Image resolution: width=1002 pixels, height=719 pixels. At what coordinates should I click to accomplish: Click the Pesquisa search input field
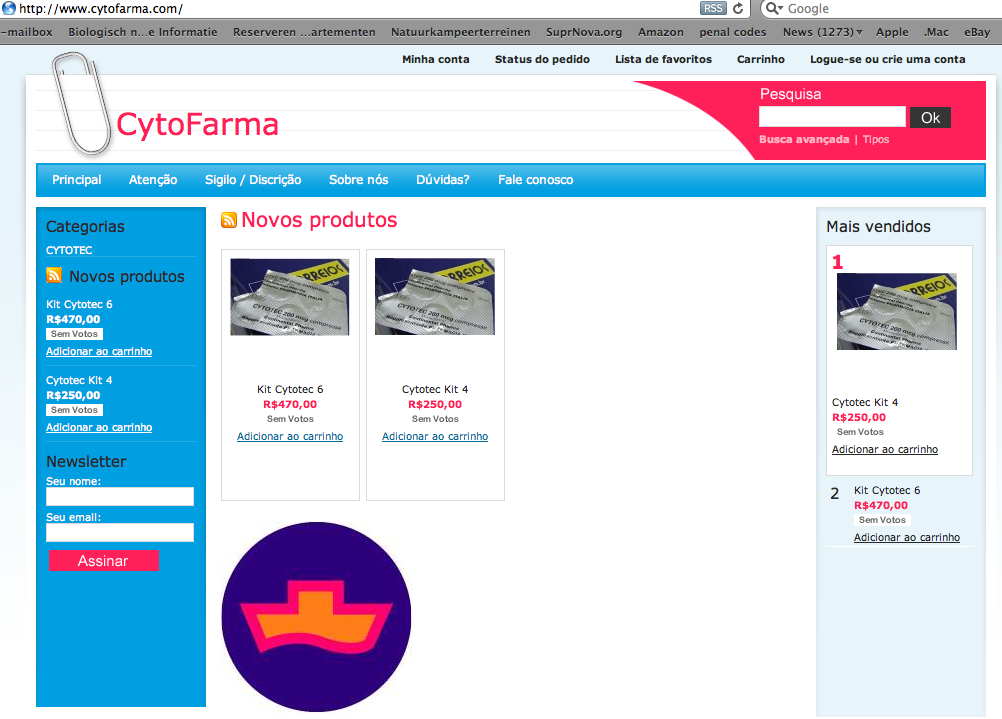(x=832, y=117)
